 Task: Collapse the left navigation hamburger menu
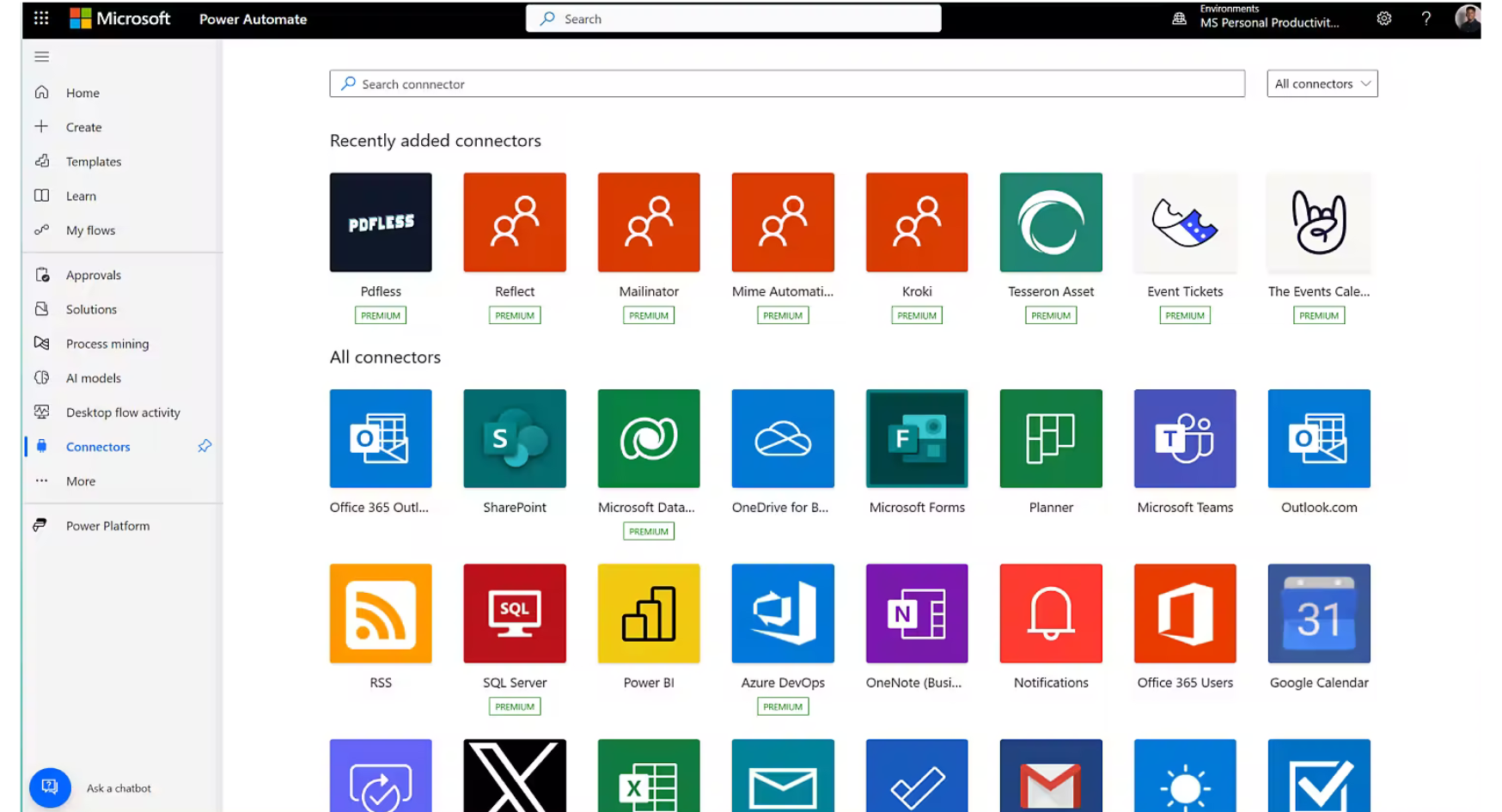[41, 57]
